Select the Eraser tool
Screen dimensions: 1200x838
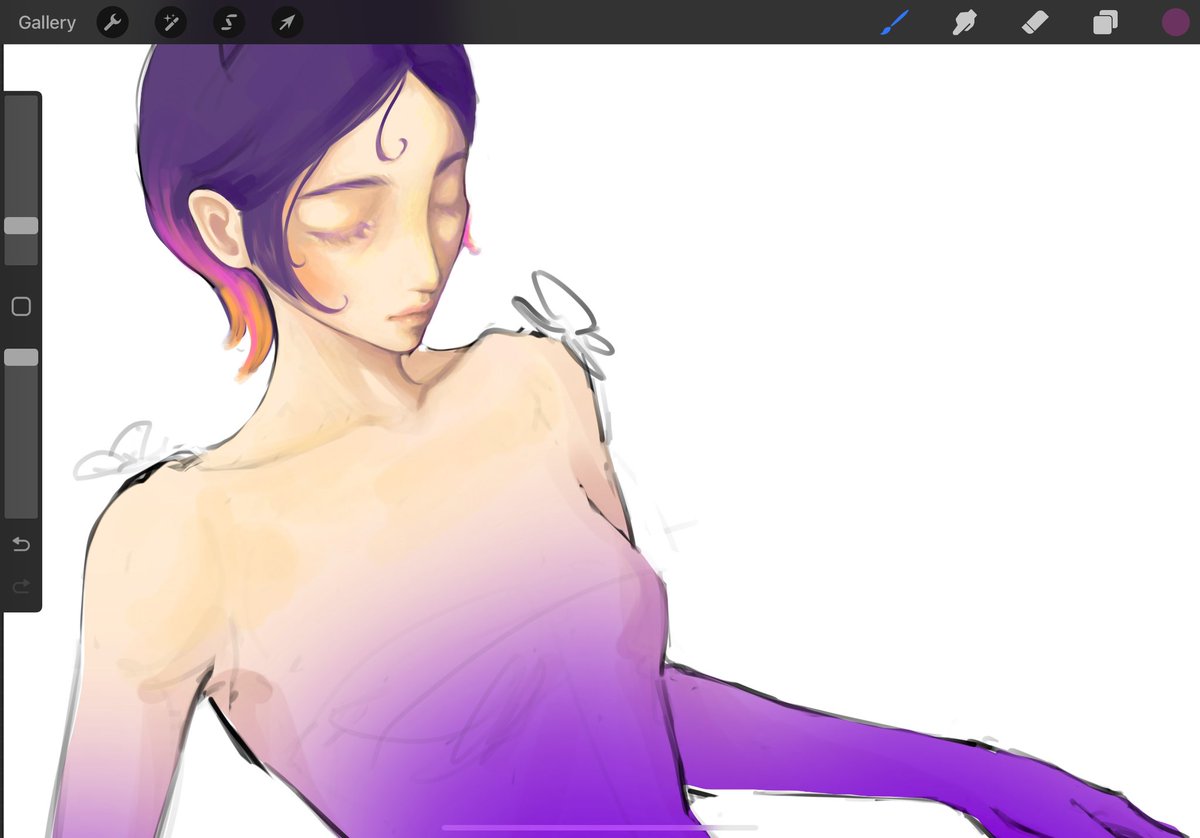1035,22
